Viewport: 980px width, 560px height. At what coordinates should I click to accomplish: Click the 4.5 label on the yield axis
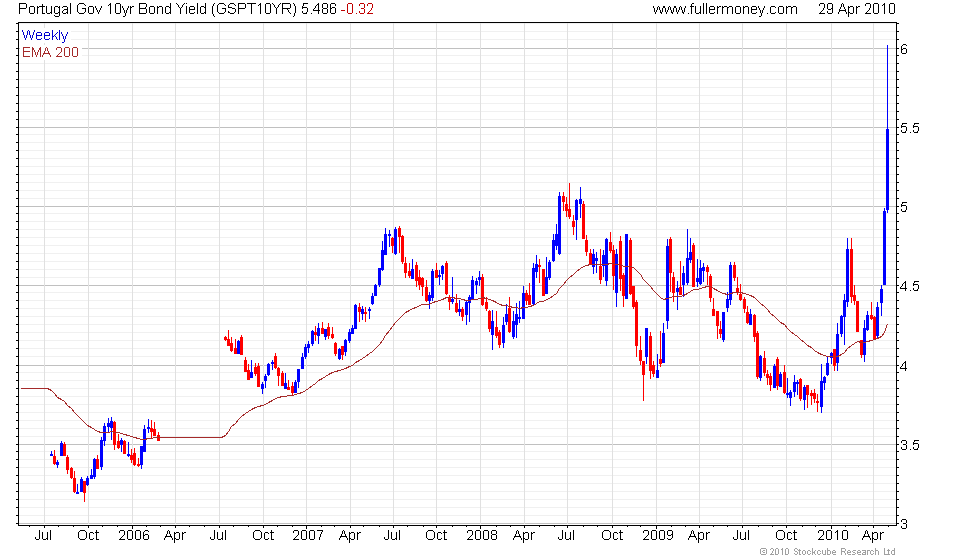click(910, 286)
